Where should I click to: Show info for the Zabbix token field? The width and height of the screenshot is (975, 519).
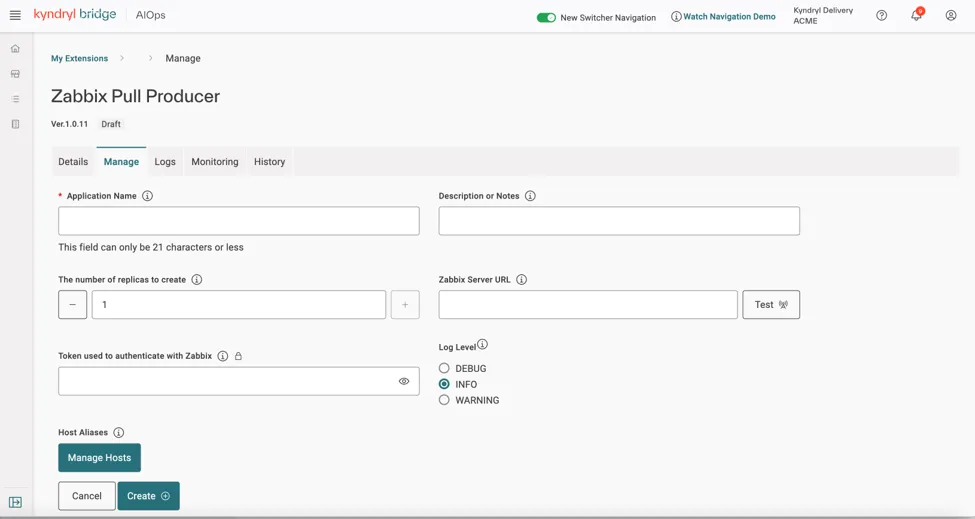click(223, 356)
